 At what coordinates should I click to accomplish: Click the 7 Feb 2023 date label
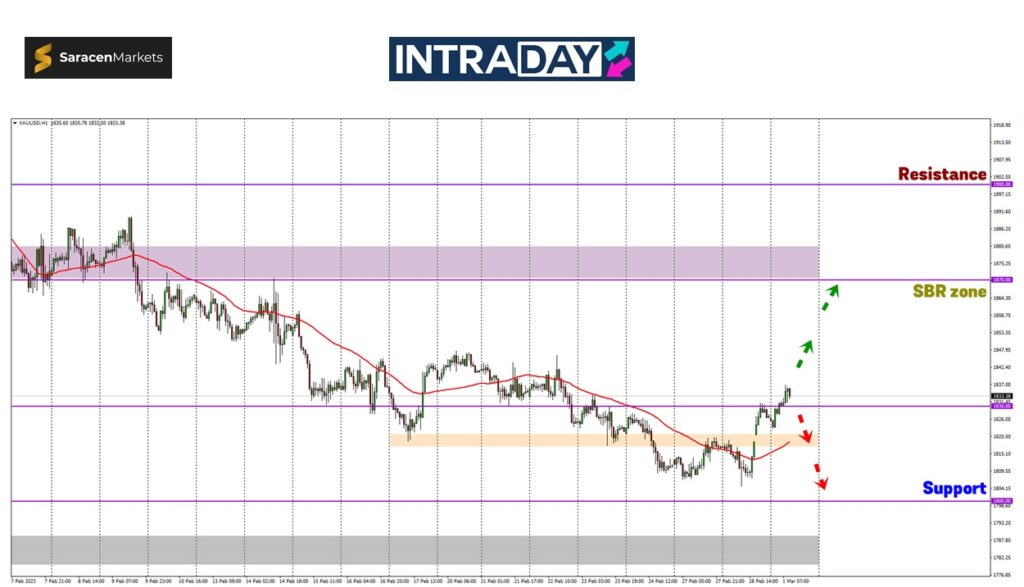point(23,579)
